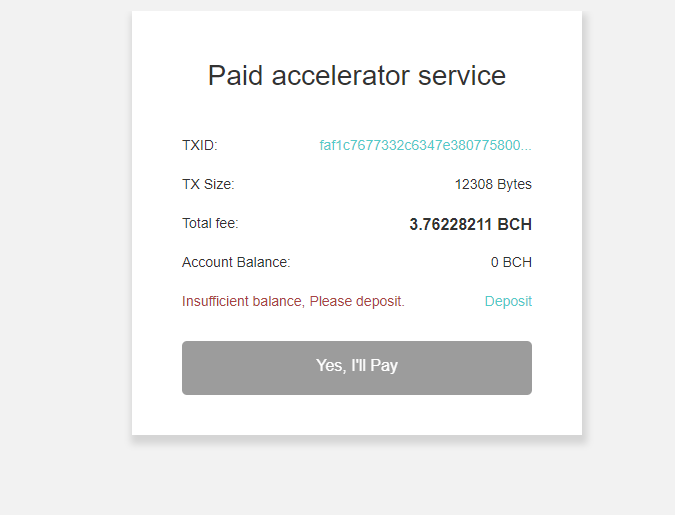Click the red Insufficient balance warning text

pyautogui.click(x=293, y=301)
